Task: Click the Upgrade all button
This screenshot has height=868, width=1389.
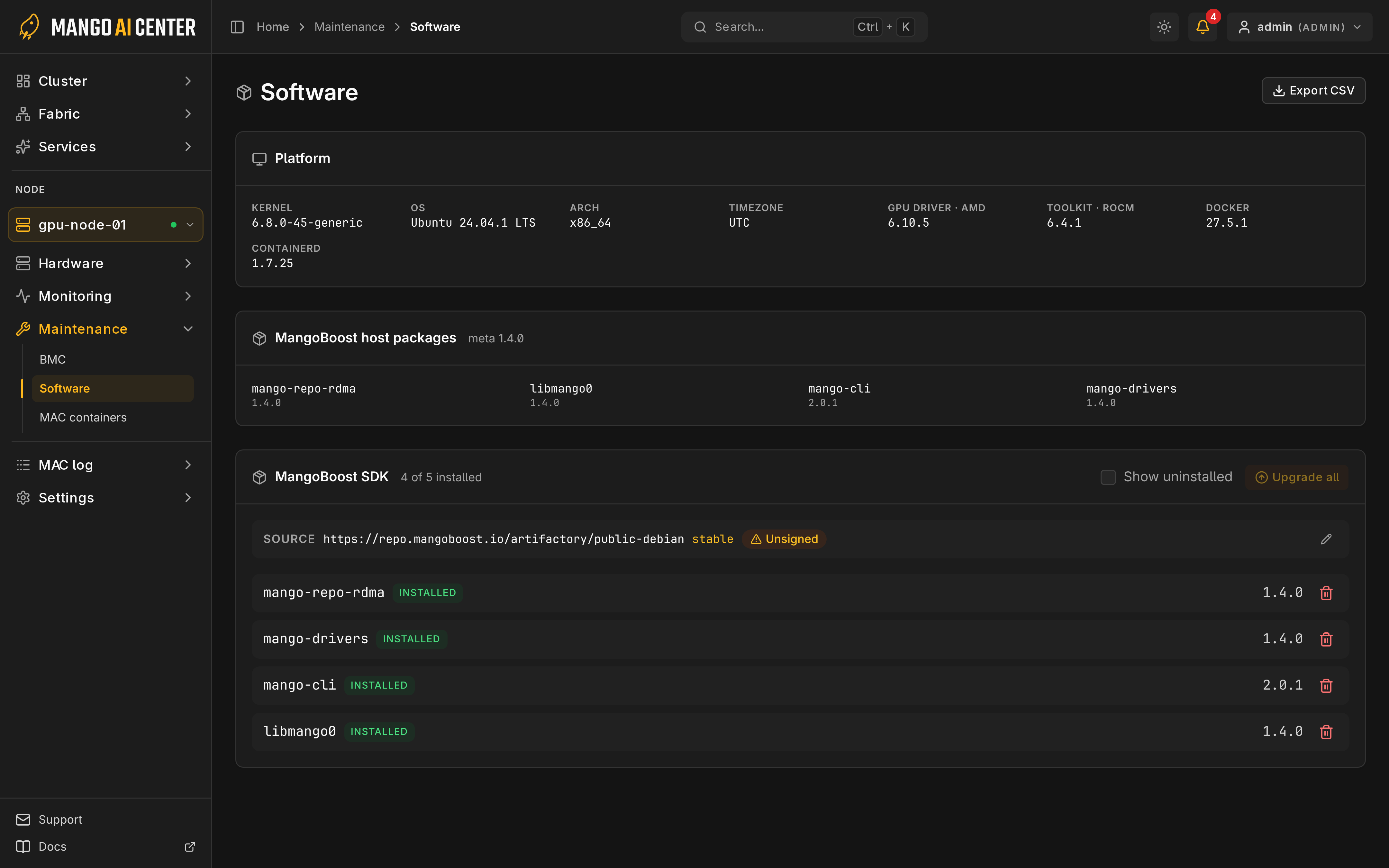Action: tap(1297, 478)
